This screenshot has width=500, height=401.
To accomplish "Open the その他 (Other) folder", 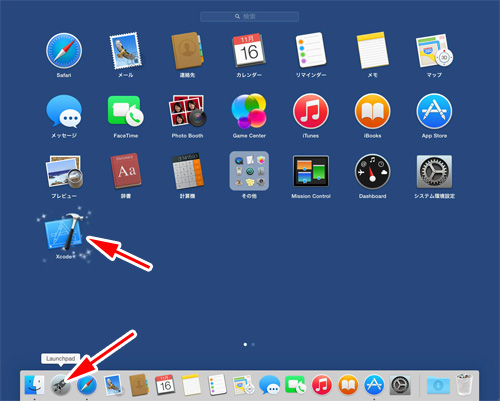I will tap(249, 171).
